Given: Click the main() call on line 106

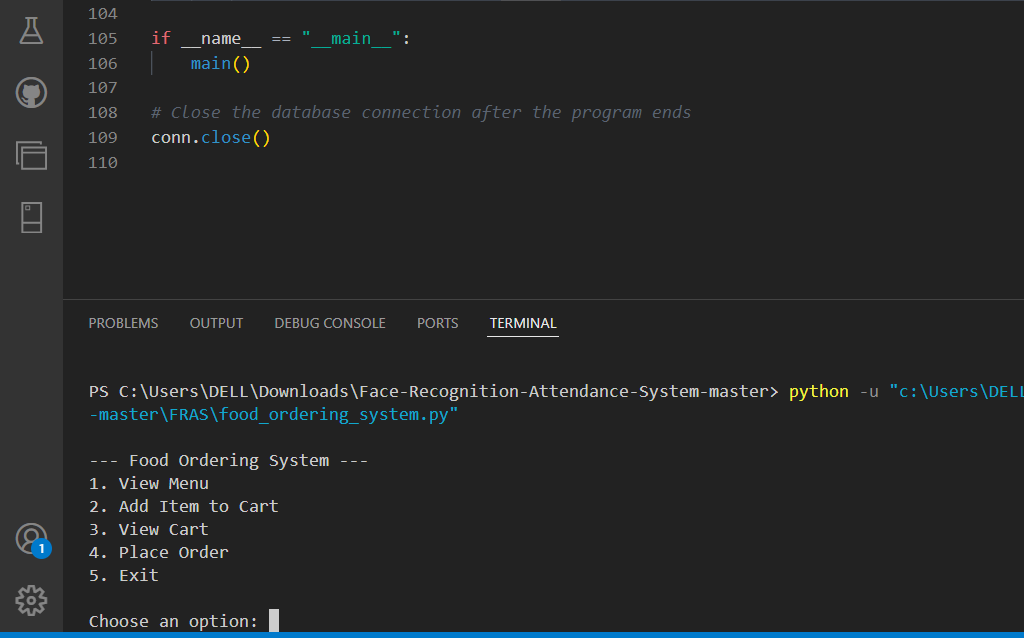Looking at the screenshot, I should (221, 63).
